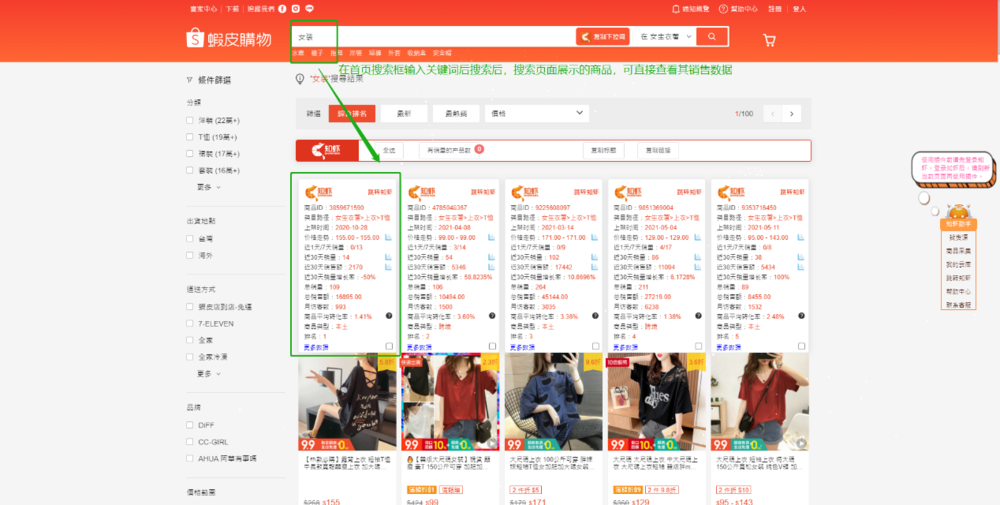Viewport: 1000px width, 505px height.
Task: Click the lightbulb icon beside 搜尋結果
Action: (300, 78)
